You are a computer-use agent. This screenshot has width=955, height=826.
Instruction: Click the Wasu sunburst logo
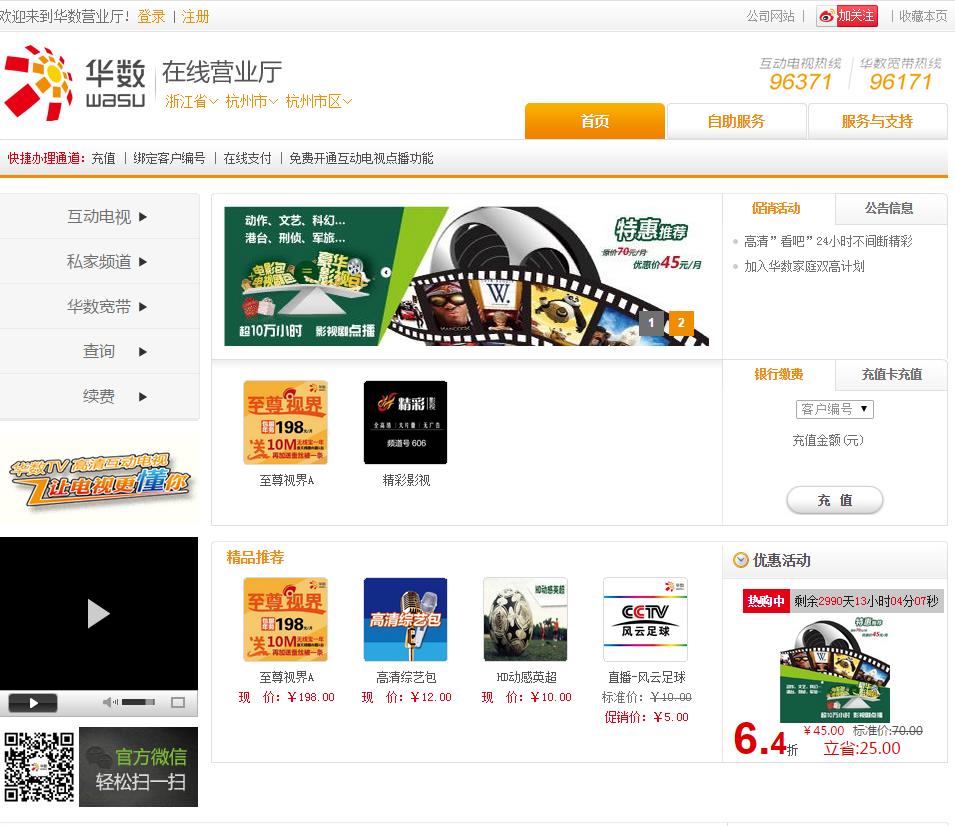pyautogui.click(x=39, y=82)
